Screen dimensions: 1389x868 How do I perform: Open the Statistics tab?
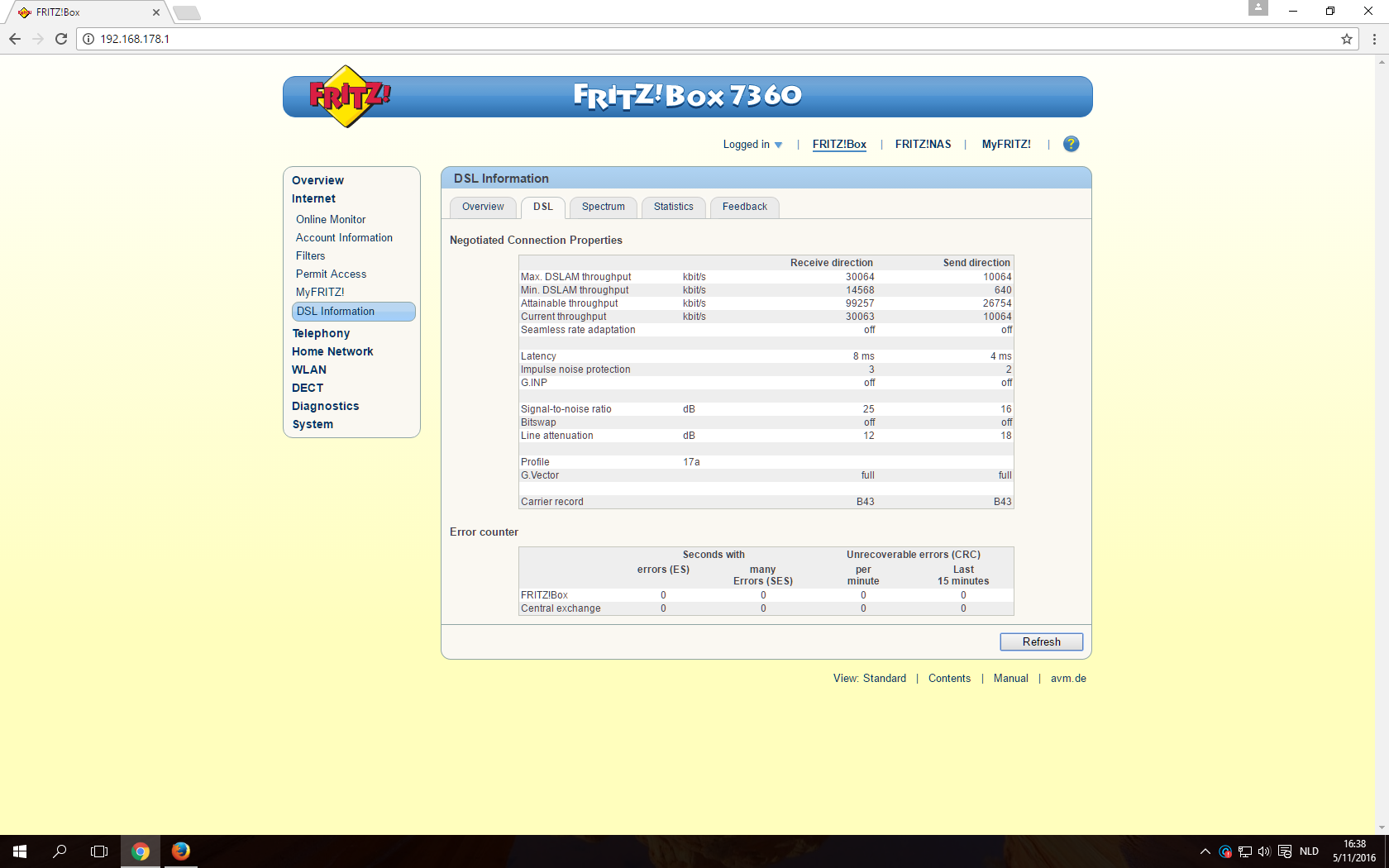pos(673,207)
